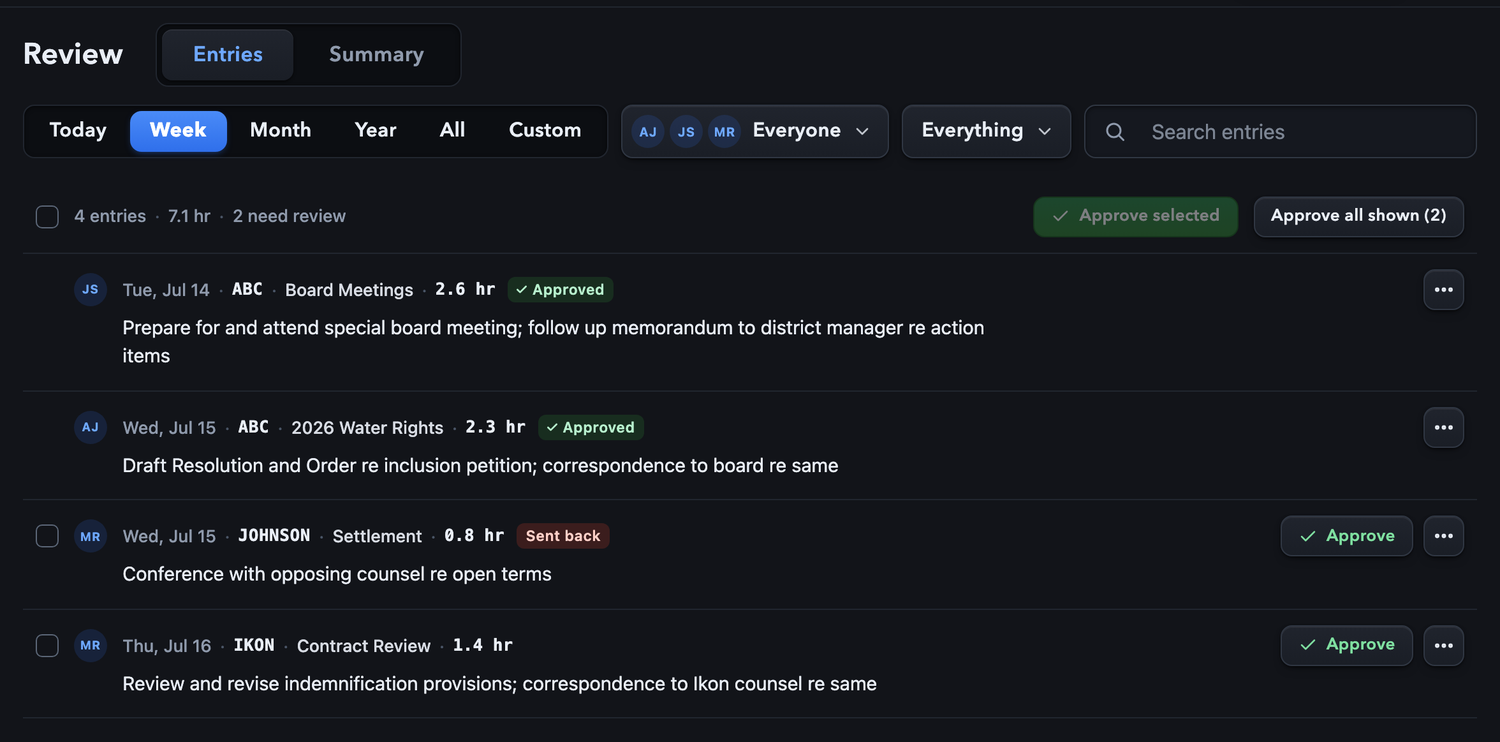Click the JS avatar in the people filter
The width and height of the screenshot is (1500, 742).
(685, 132)
